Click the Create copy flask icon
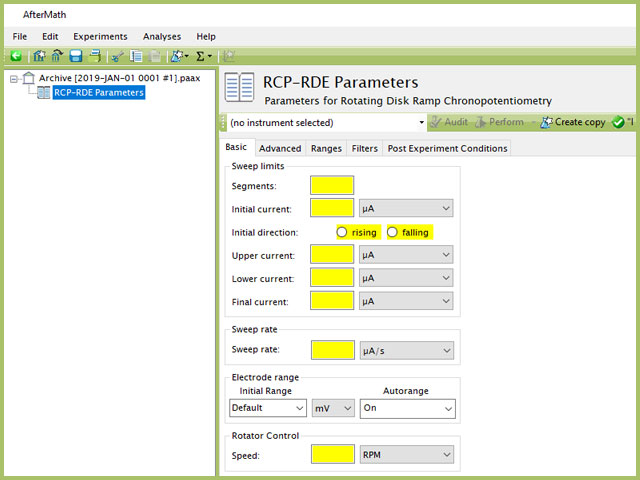Image resolution: width=640 pixels, height=480 pixels. point(546,122)
